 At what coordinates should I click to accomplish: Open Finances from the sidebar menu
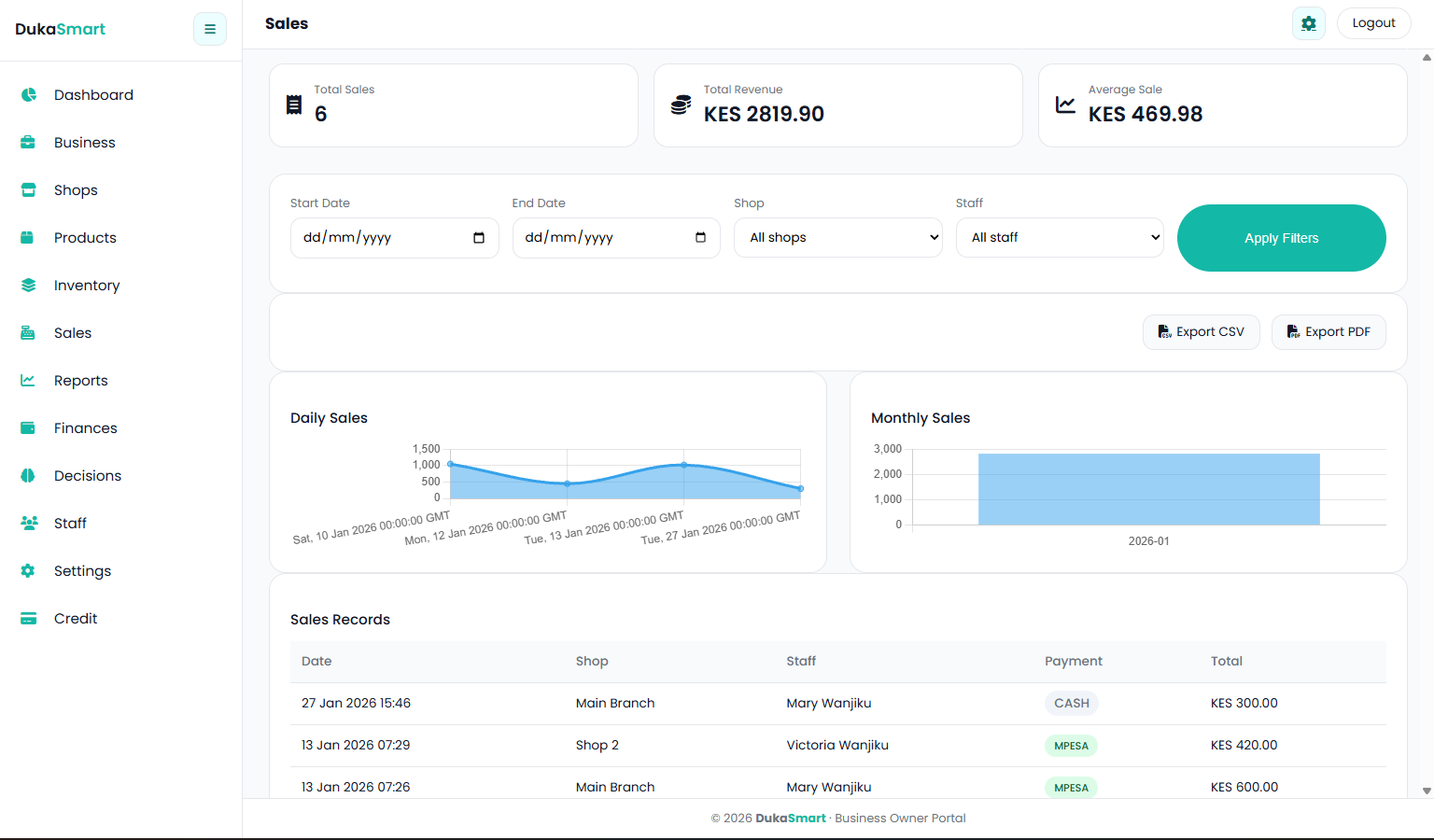coord(85,428)
